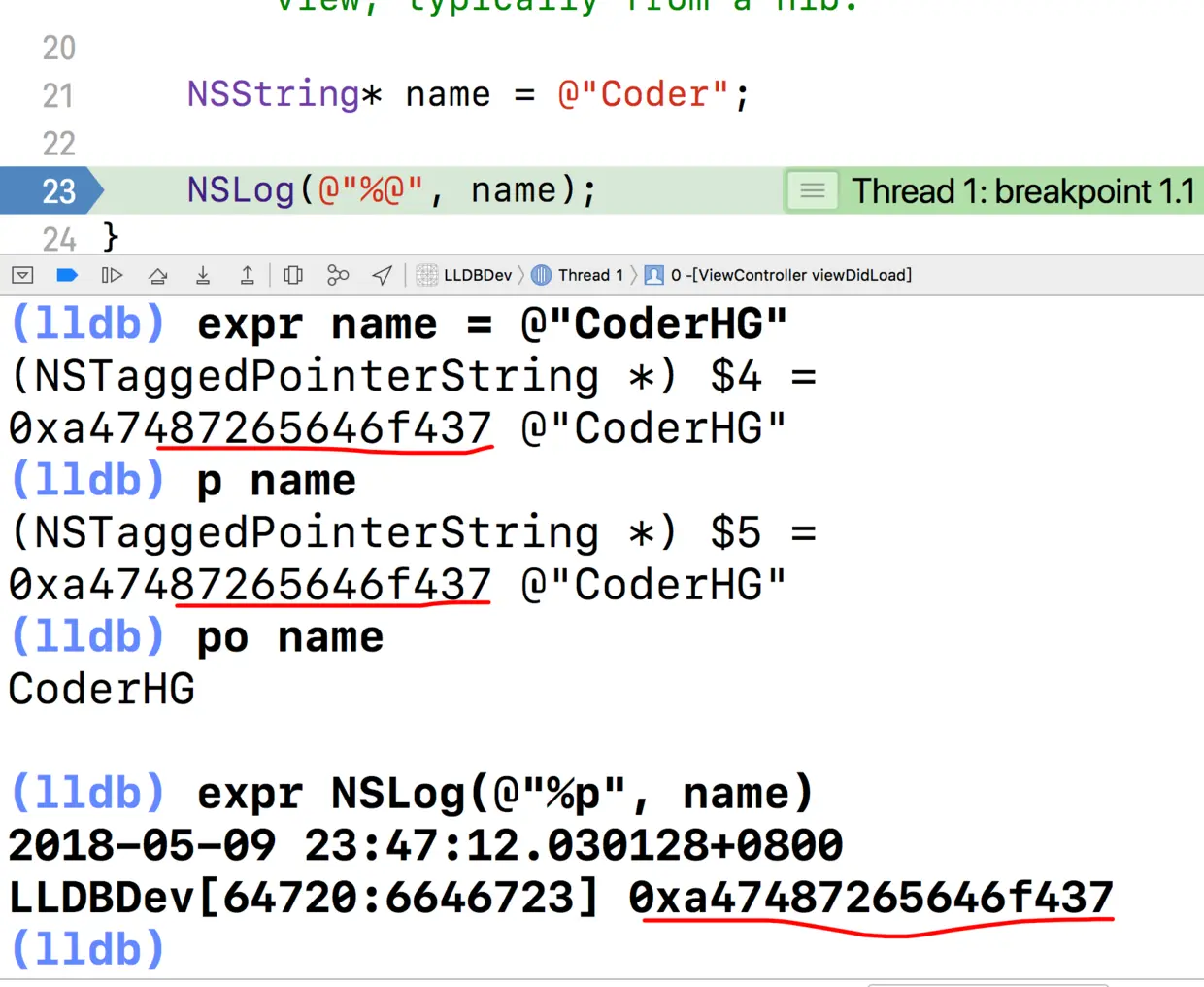Image resolution: width=1204 pixels, height=987 pixels.
Task: Step into the function call
Action: point(202,275)
